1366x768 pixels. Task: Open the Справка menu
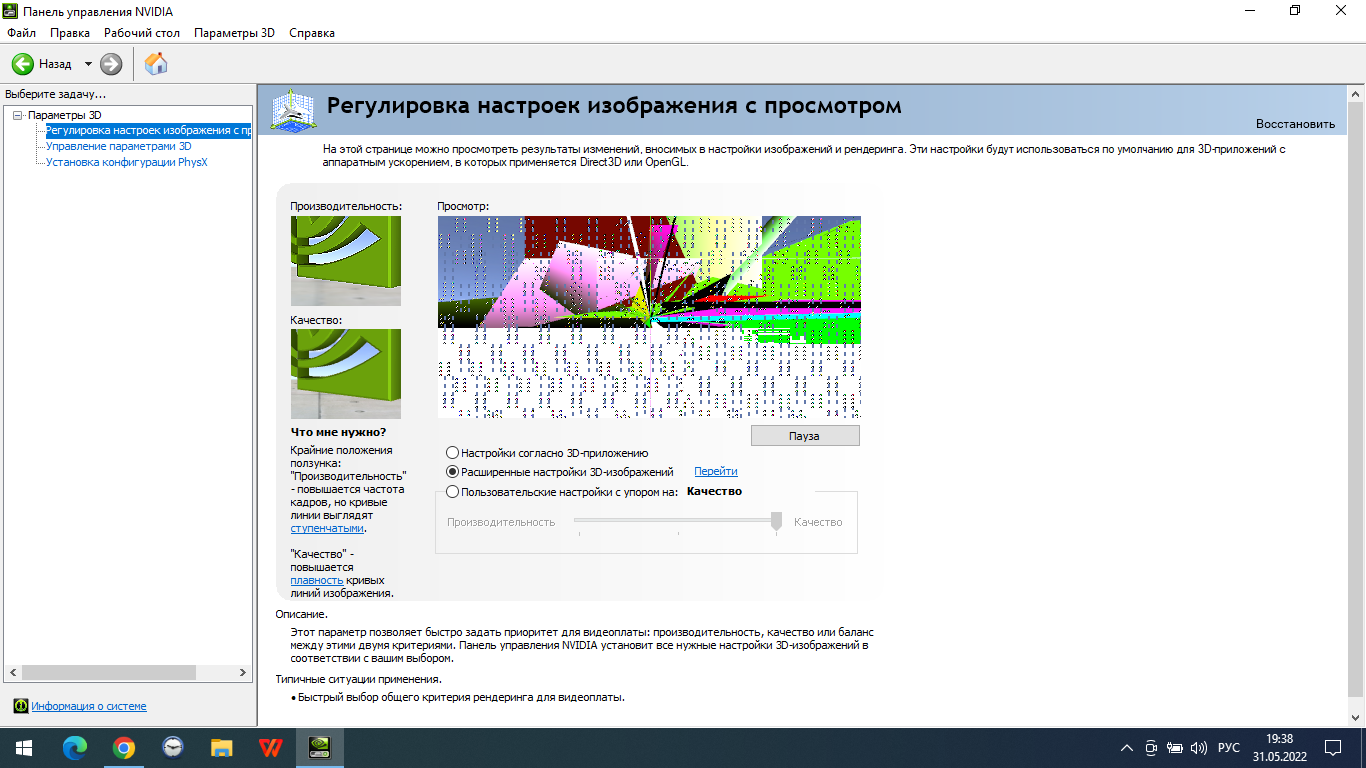click(x=312, y=33)
